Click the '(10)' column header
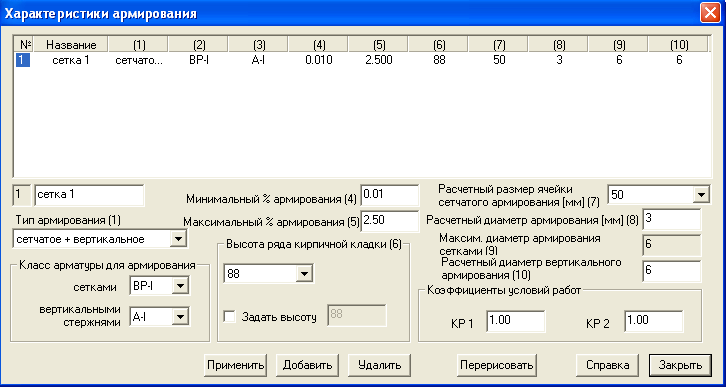728x387 pixels. click(x=678, y=45)
